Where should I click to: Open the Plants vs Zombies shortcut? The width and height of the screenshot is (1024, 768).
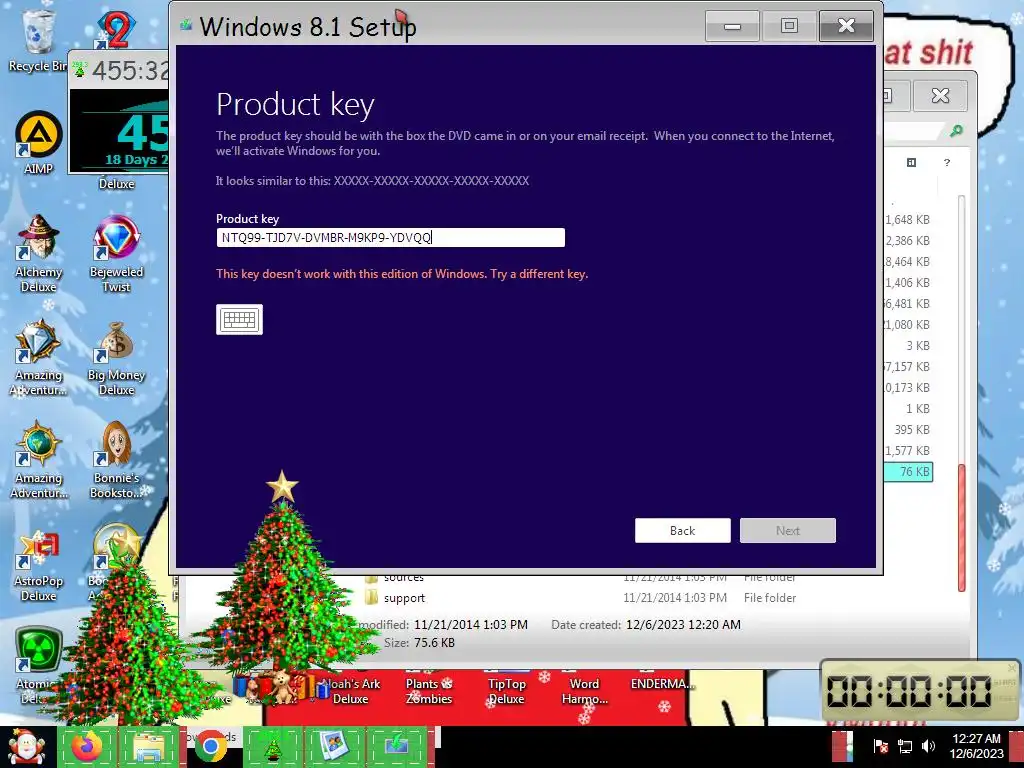[x=428, y=690]
